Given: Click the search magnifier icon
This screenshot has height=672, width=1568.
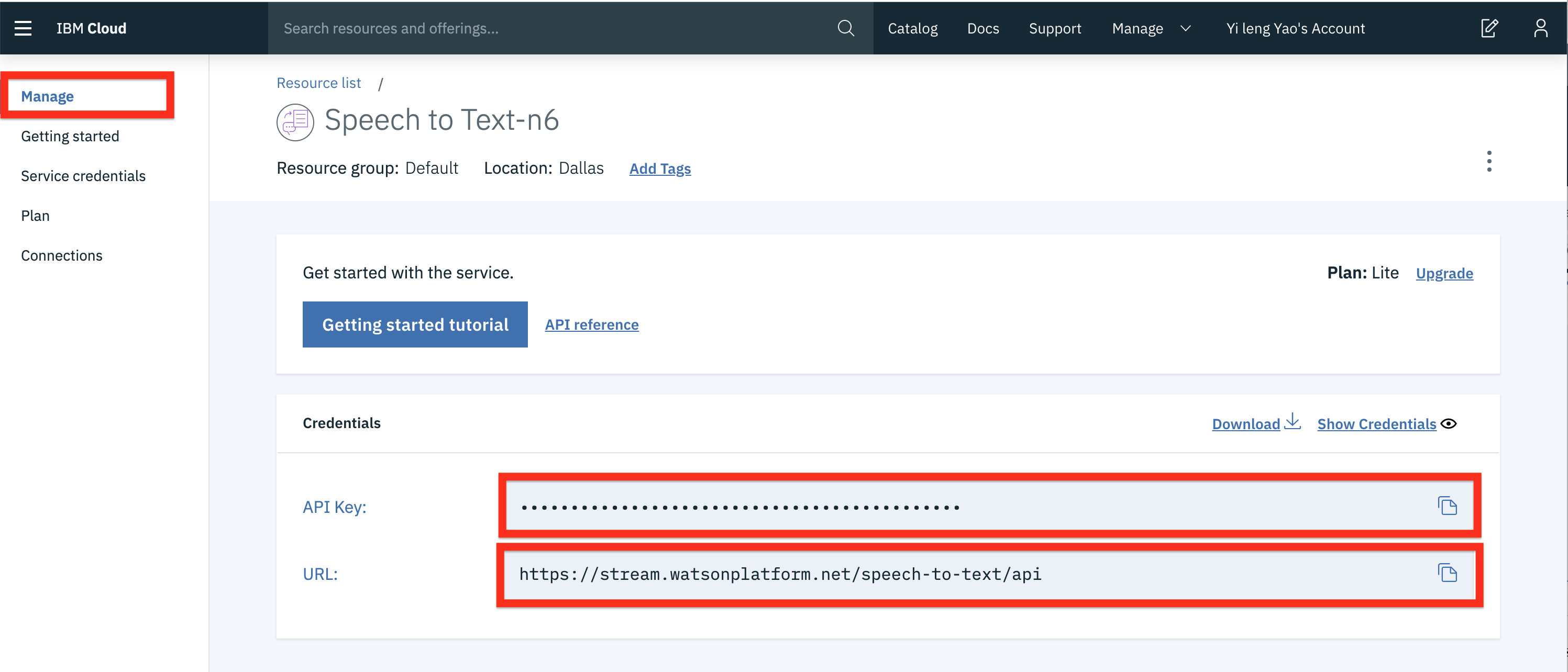Looking at the screenshot, I should [x=845, y=28].
